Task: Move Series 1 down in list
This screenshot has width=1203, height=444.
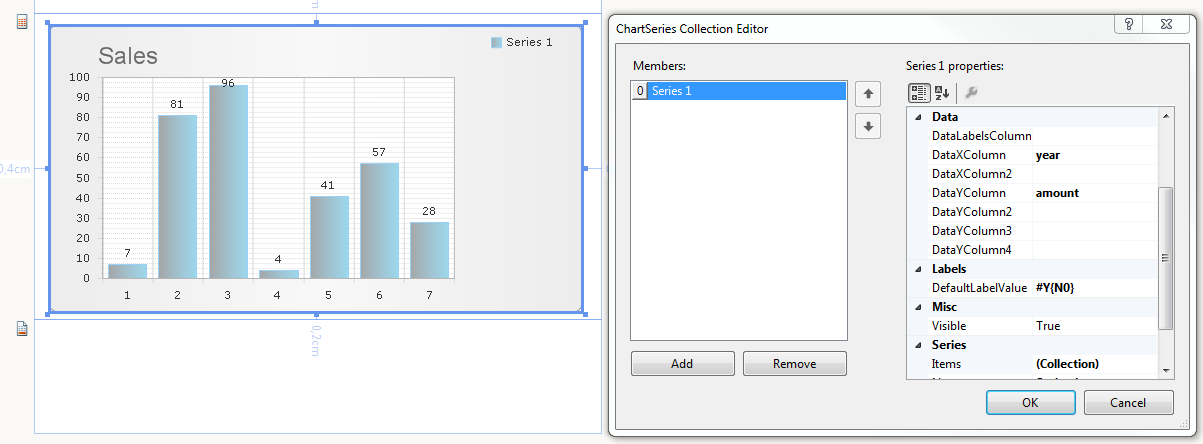Action: 868,127
